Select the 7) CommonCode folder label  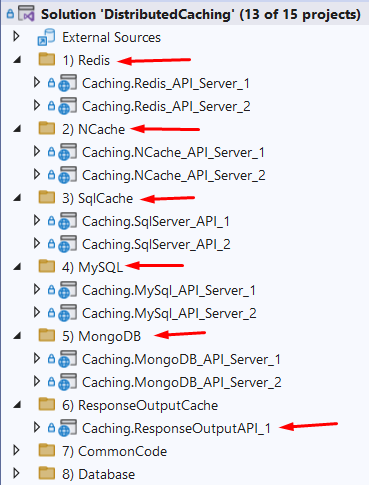coord(114,451)
